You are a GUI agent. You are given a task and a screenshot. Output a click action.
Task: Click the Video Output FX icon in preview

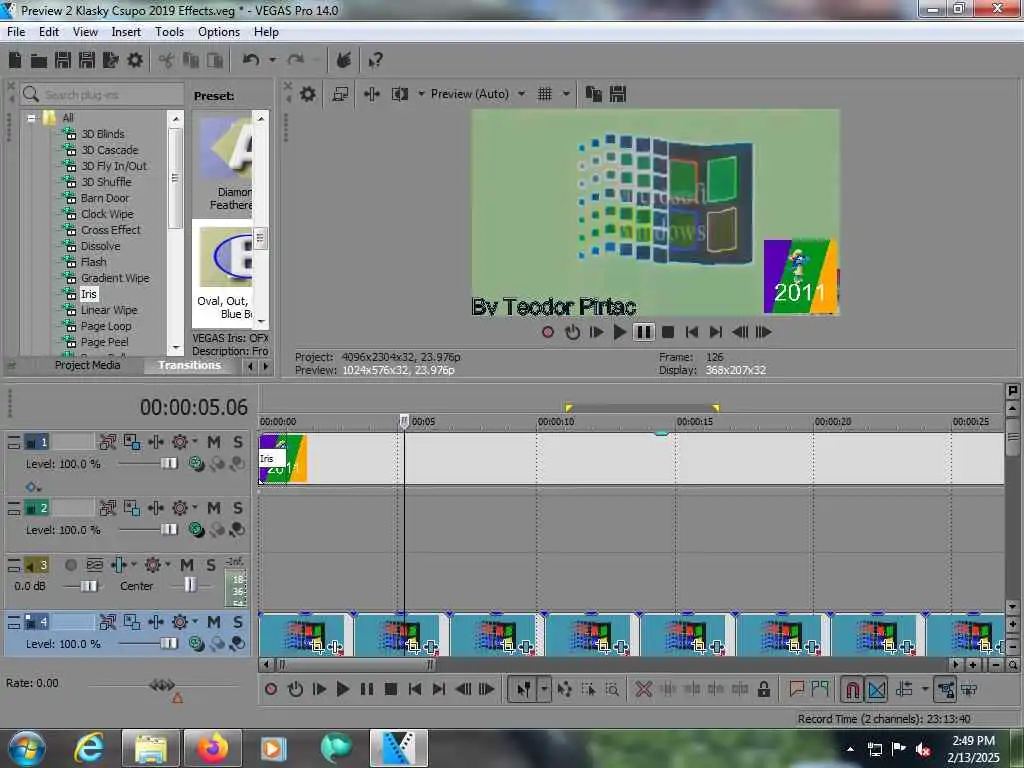pyautogui.click(x=372, y=94)
